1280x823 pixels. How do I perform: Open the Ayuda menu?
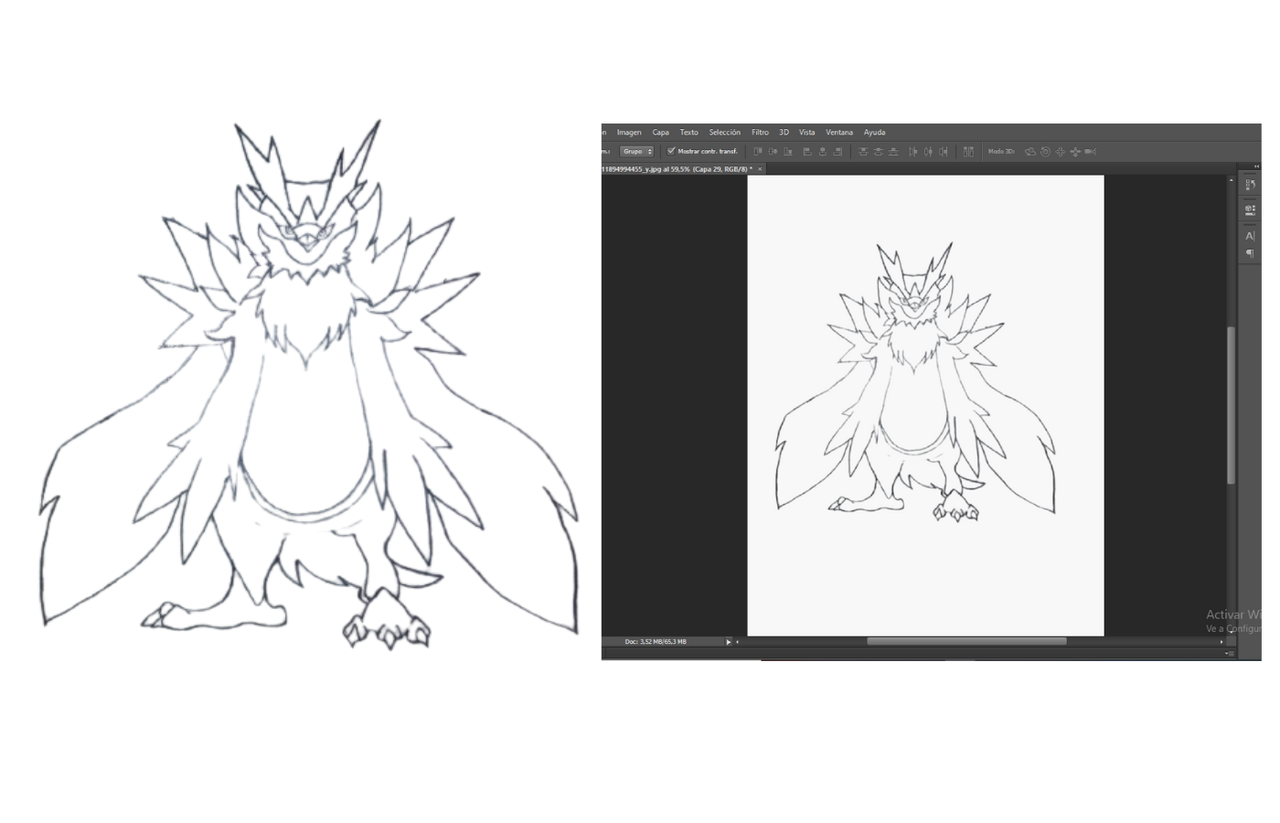pos(874,132)
